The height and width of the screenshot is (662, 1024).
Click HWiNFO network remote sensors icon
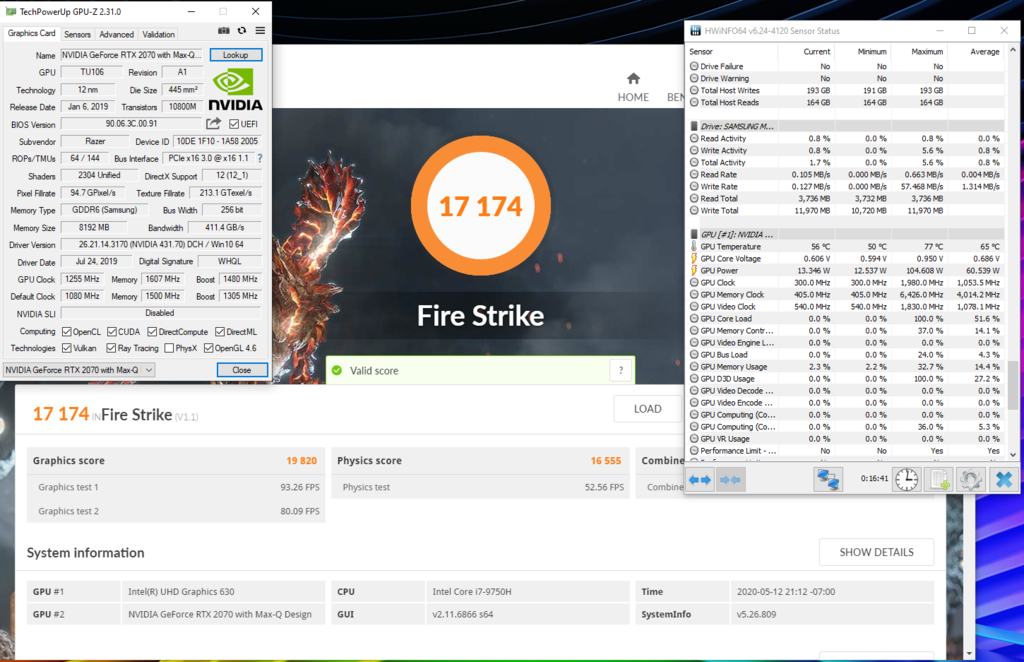(827, 480)
